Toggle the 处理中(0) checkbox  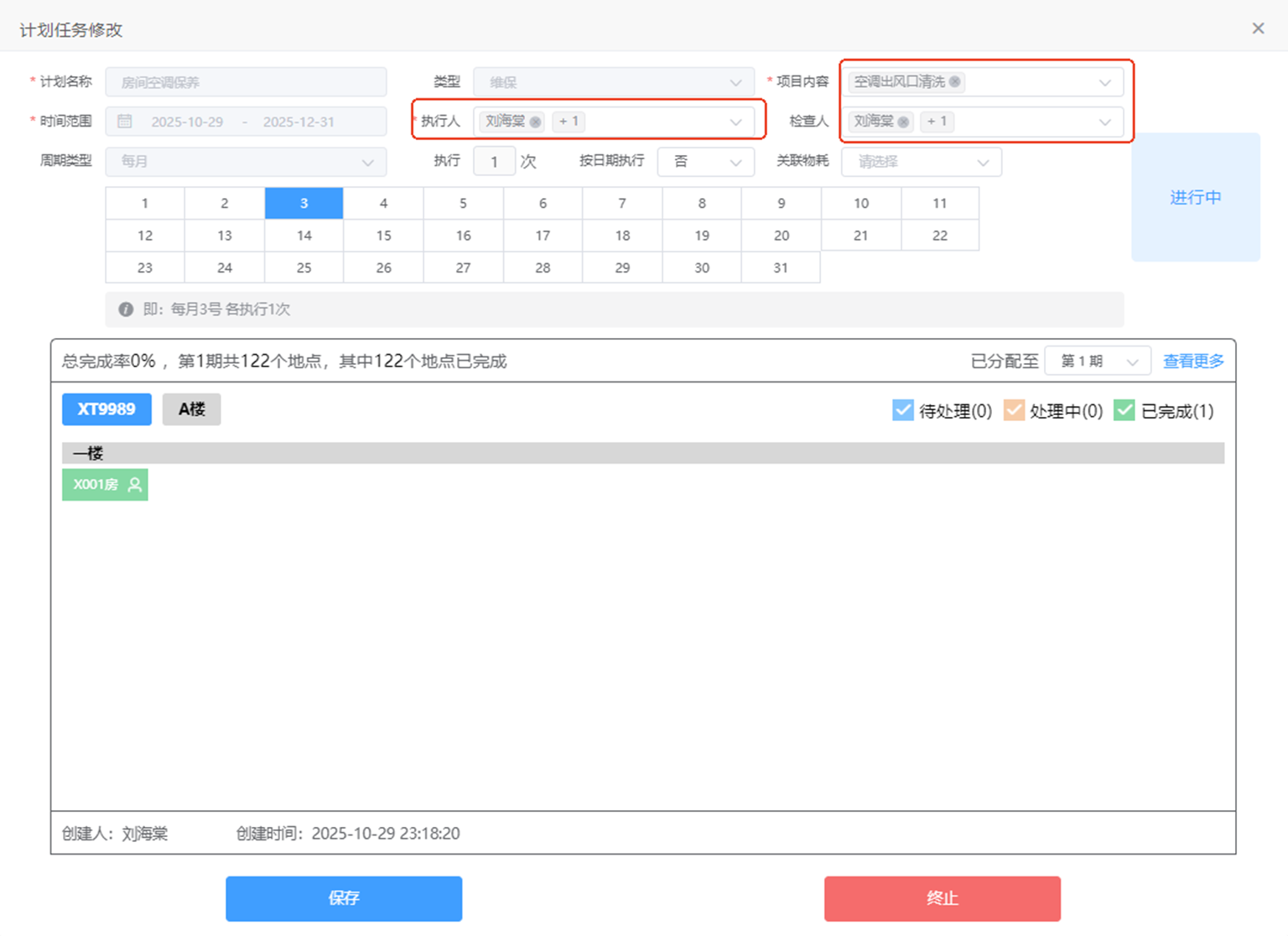tap(1014, 410)
